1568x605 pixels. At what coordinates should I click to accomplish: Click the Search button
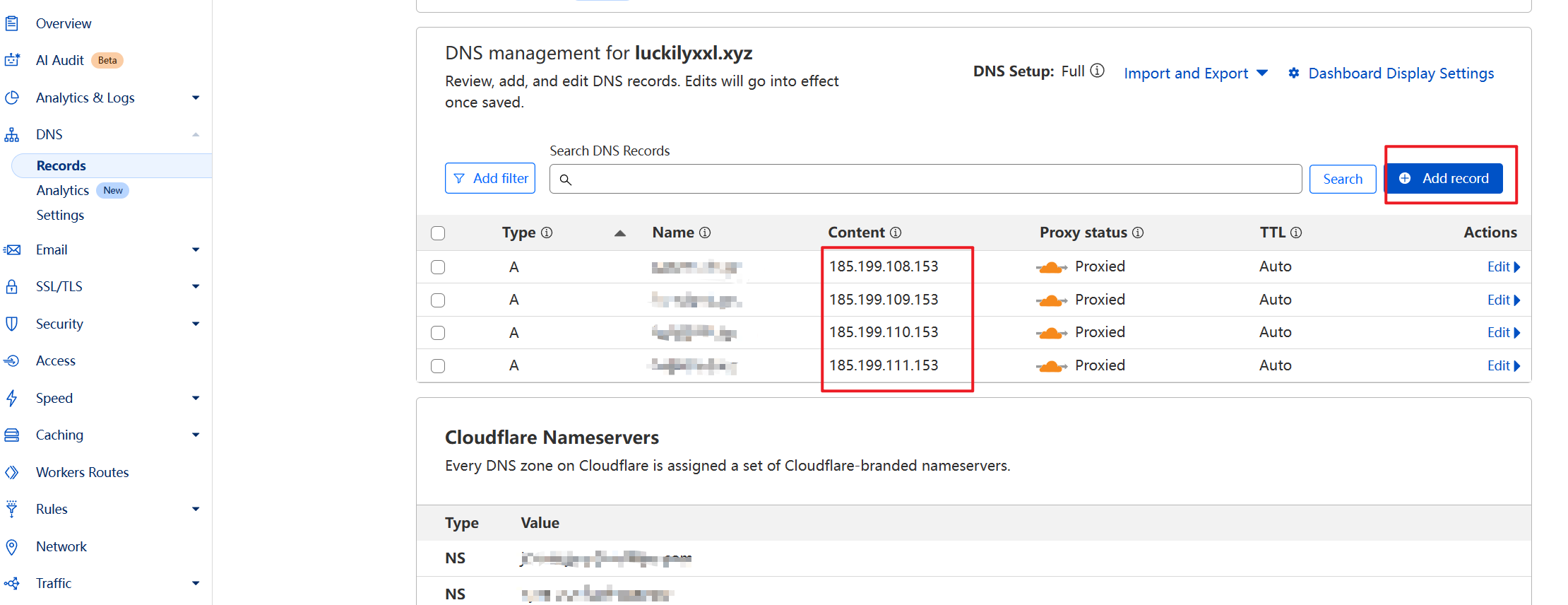1343,179
